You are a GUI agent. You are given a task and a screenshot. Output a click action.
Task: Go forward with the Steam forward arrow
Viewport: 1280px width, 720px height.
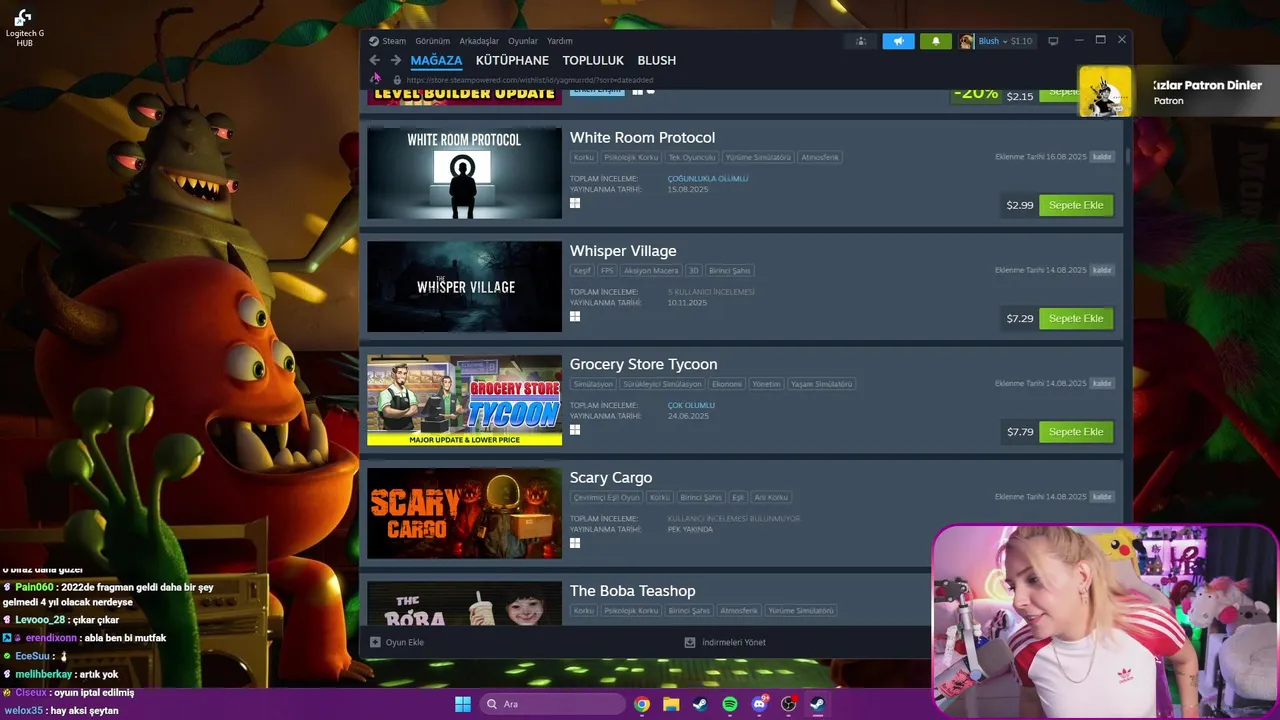pos(396,60)
